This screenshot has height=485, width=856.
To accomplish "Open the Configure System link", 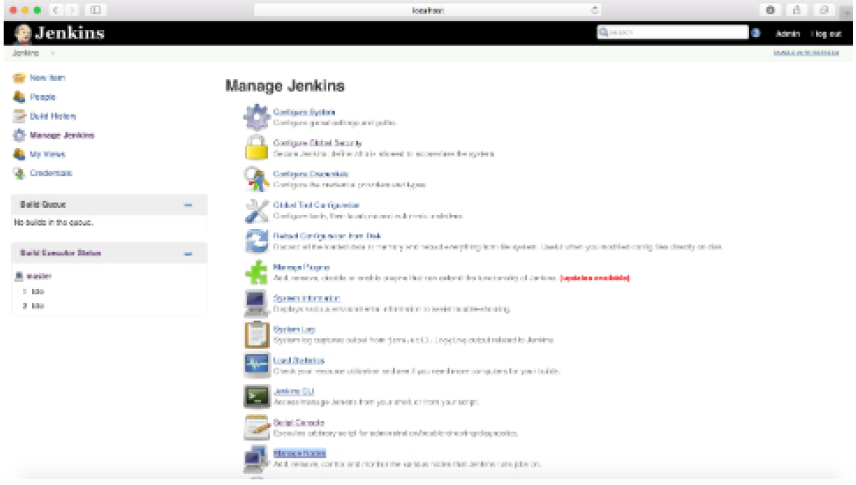I will coord(304,113).
